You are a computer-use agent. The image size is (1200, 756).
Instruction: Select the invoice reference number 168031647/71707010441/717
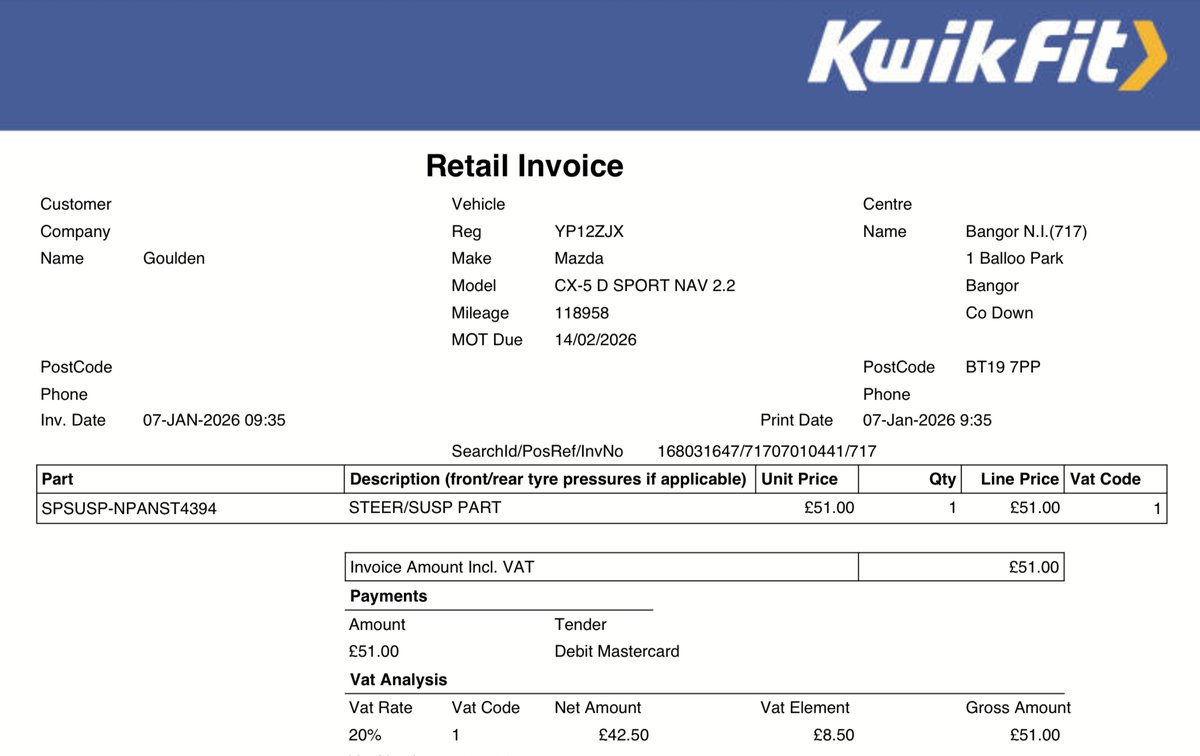[766, 451]
